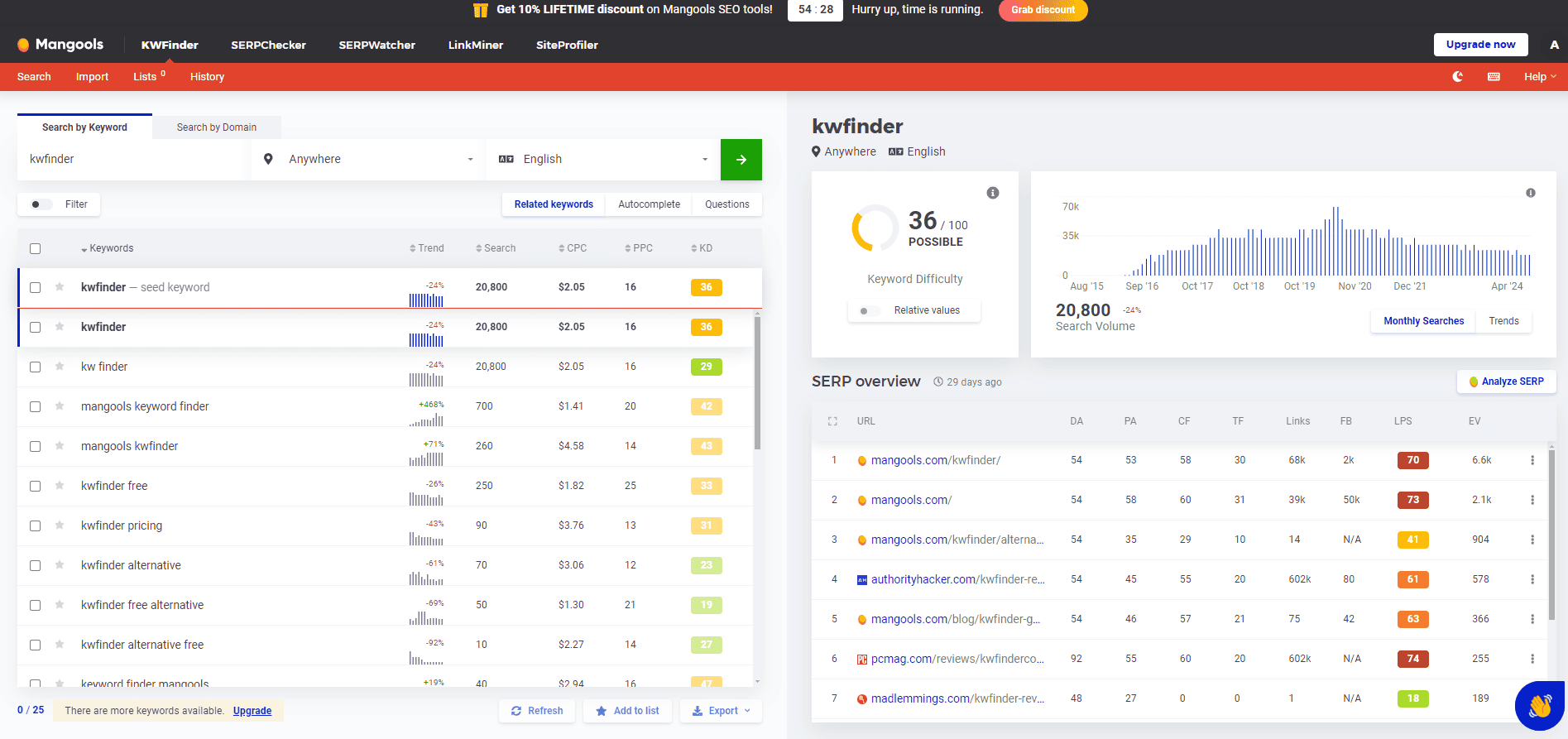
Task: Star the seed keyword row
Action: (60, 287)
